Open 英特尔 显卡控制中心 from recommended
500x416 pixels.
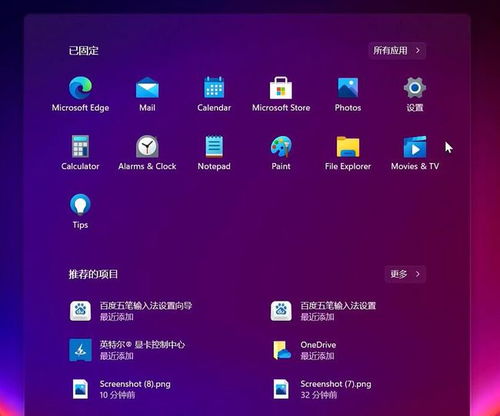127,350
